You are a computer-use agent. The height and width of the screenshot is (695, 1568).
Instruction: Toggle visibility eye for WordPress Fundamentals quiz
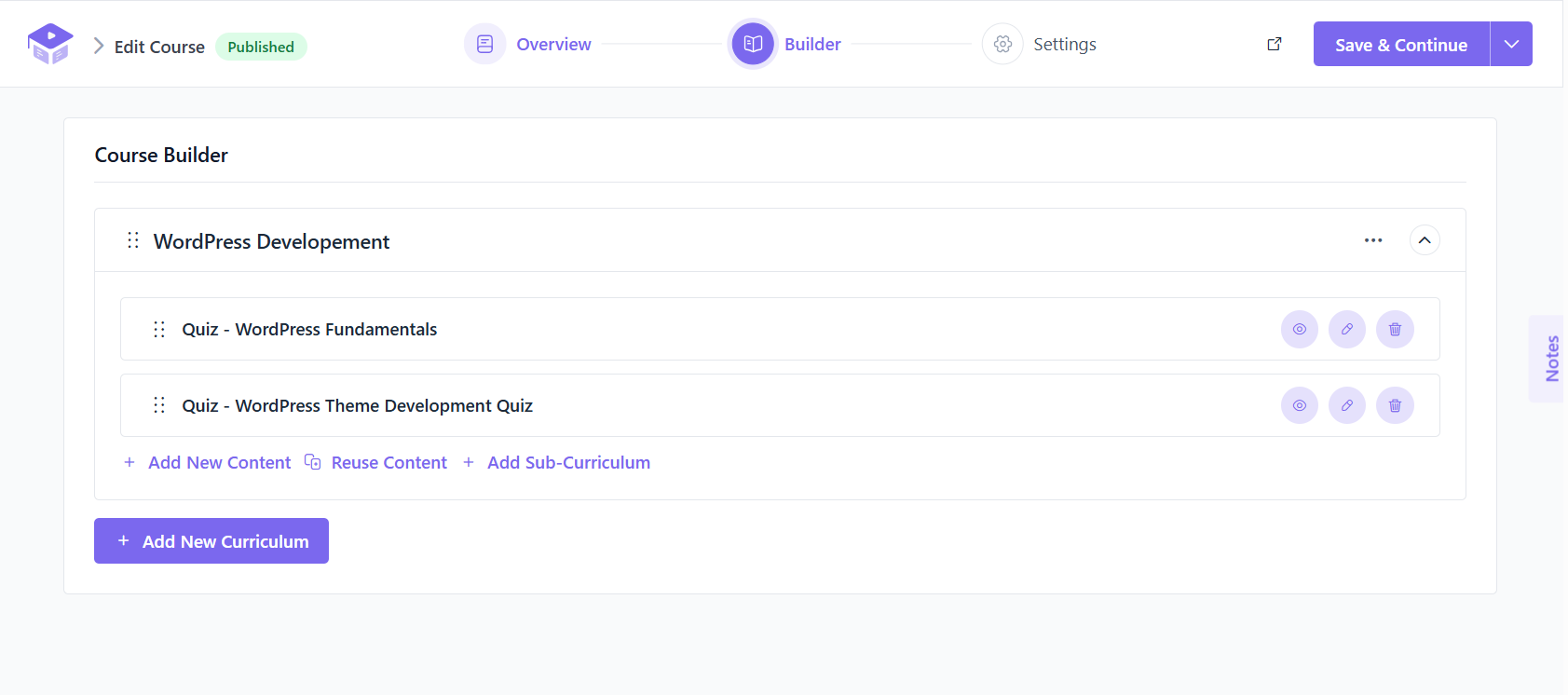click(x=1300, y=329)
